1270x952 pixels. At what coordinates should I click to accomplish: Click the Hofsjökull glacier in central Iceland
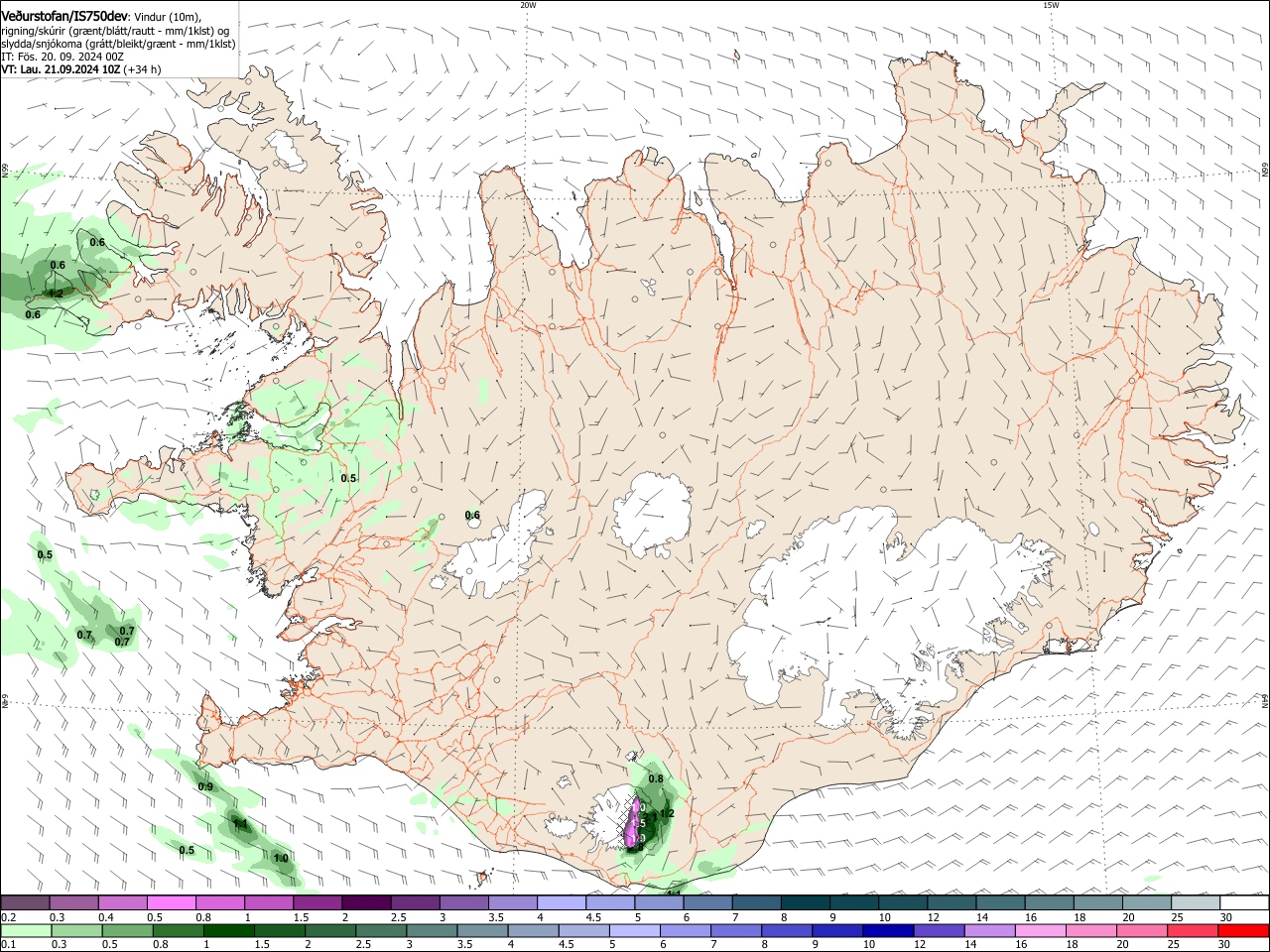point(651,513)
